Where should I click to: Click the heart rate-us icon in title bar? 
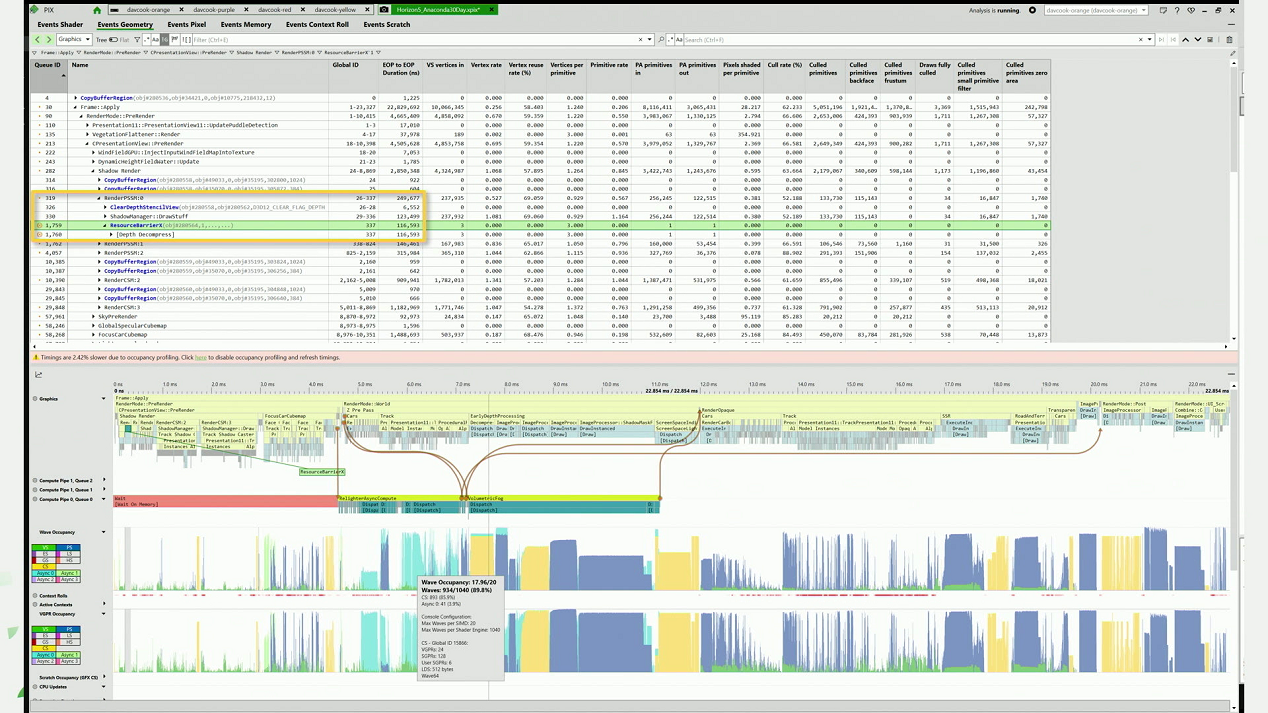pos(1191,10)
